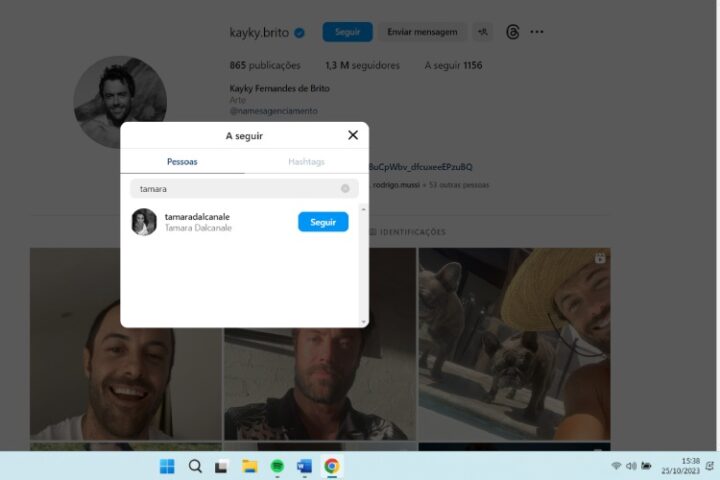Image resolution: width=720 pixels, height=480 pixels.
Task: Open Spotify from the taskbar
Action: coord(278,466)
